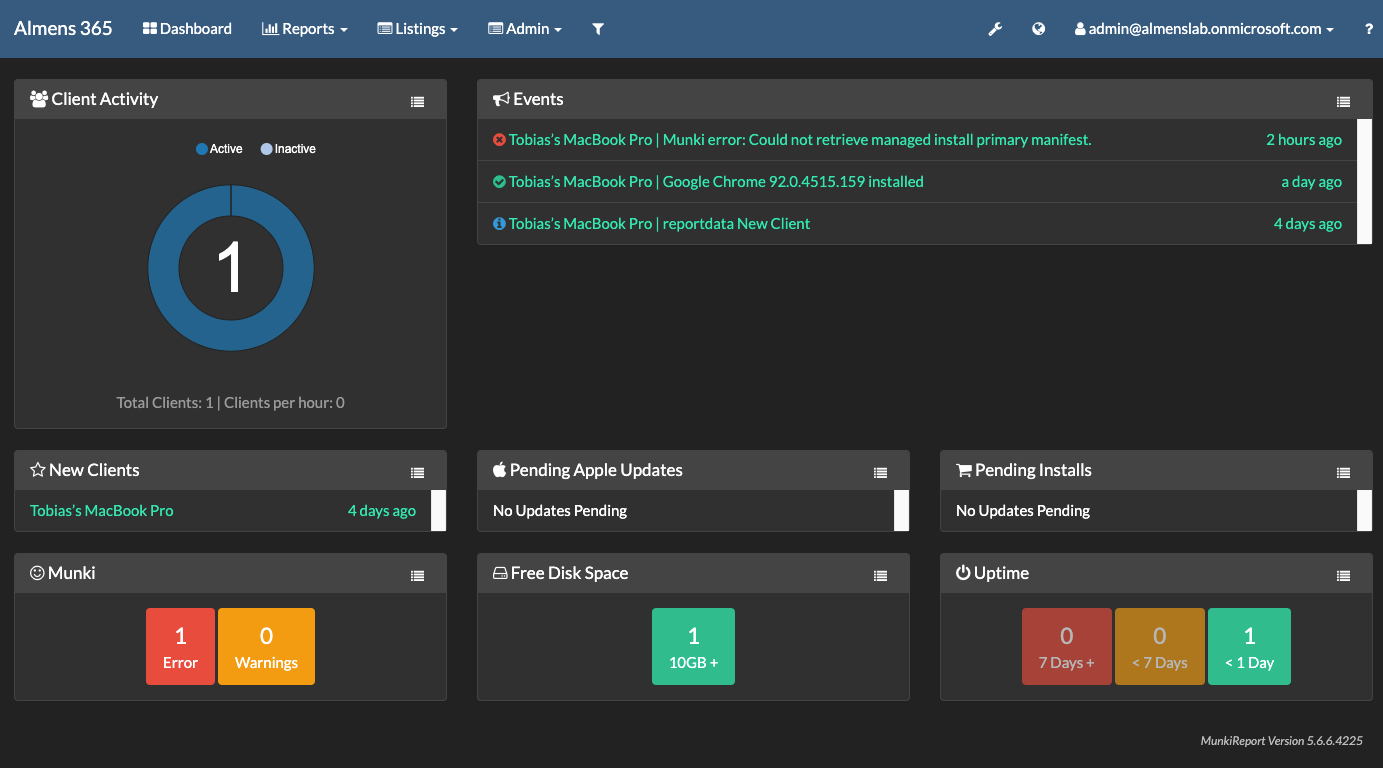1383x768 pixels.
Task: Click the globe language icon
Action: pos(1039,29)
